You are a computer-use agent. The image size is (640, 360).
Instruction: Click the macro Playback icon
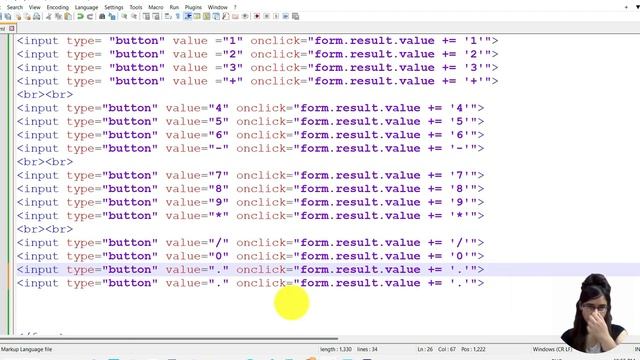(x=276, y=16)
